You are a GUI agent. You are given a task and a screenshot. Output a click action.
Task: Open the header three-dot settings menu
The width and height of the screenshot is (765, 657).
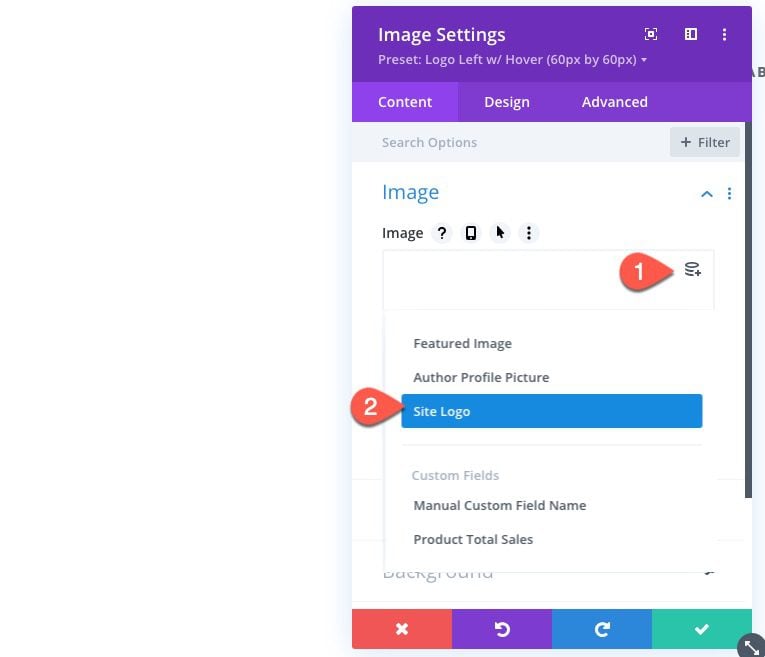coord(725,34)
